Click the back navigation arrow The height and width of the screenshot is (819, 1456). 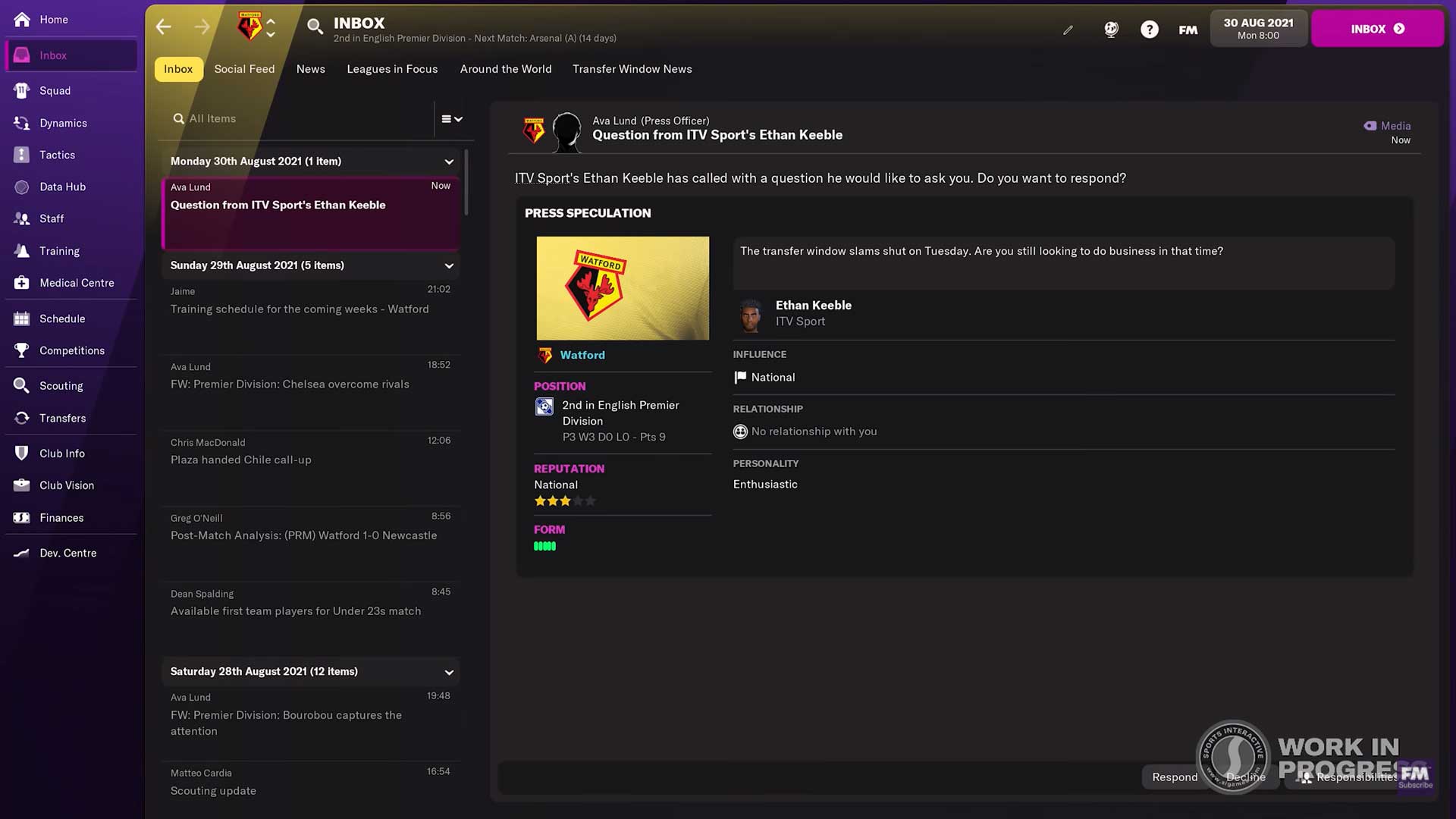pyautogui.click(x=164, y=28)
